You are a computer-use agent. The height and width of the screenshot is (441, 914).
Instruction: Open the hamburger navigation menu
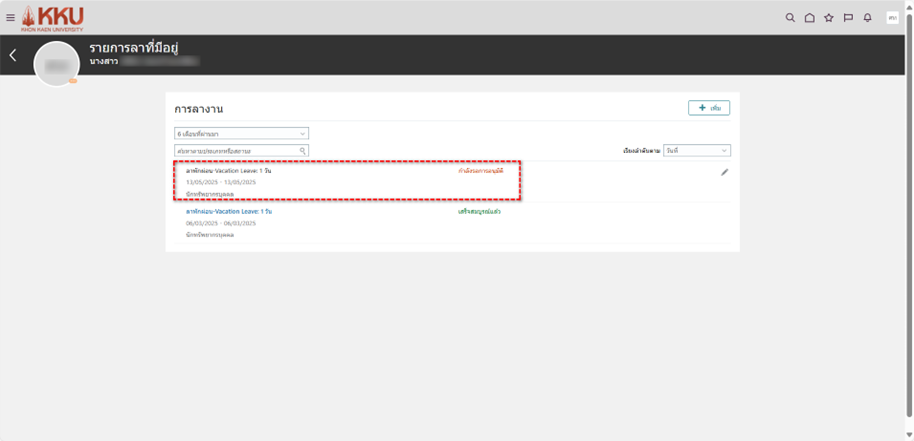pyautogui.click(x=10, y=17)
